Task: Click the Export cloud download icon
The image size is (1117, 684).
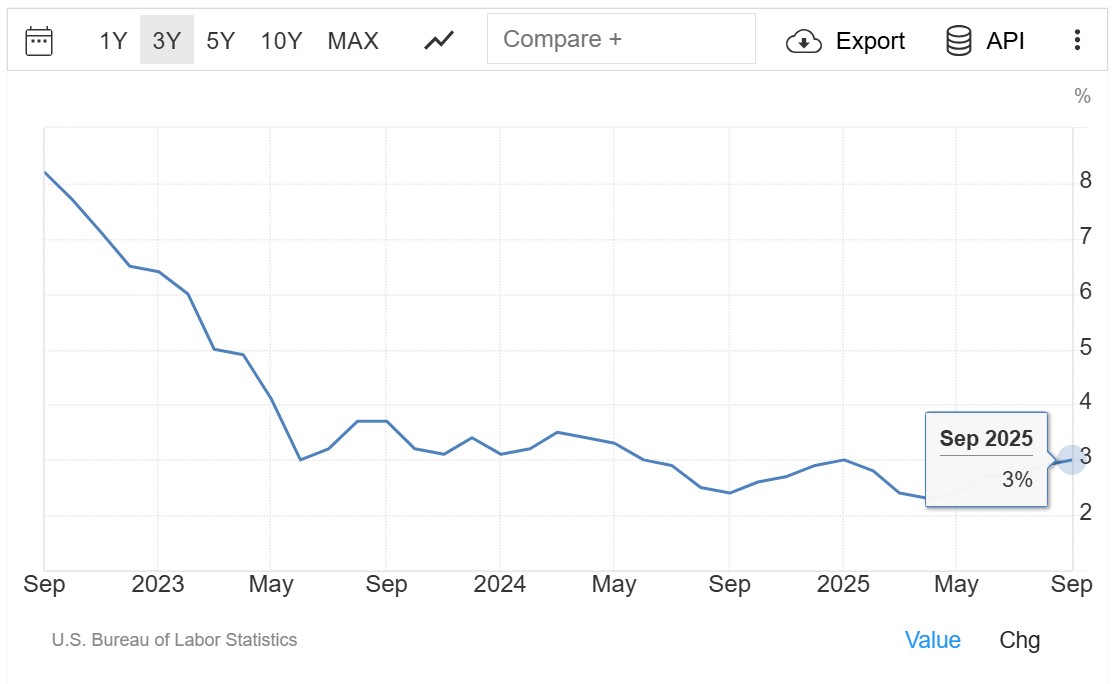Action: pos(804,41)
